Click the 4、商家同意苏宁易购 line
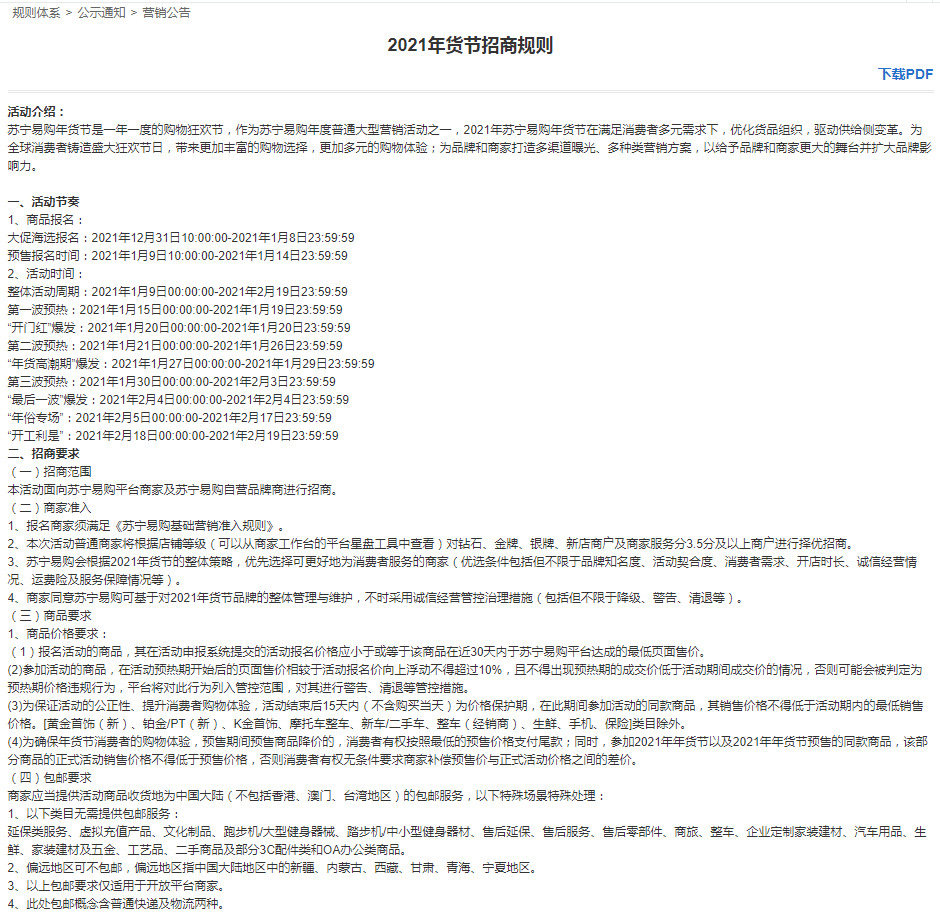This screenshot has width=940, height=916. 377,597
